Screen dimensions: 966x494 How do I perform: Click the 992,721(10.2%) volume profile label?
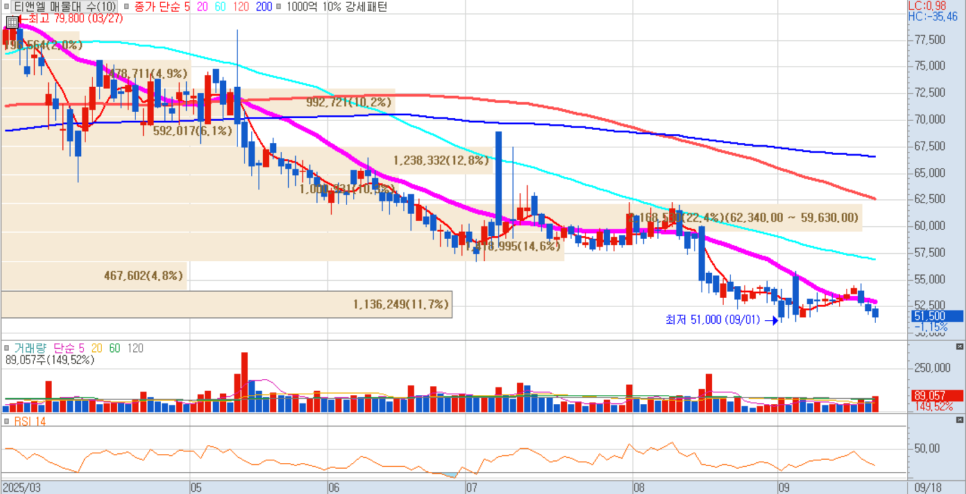pyautogui.click(x=349, y=103)
